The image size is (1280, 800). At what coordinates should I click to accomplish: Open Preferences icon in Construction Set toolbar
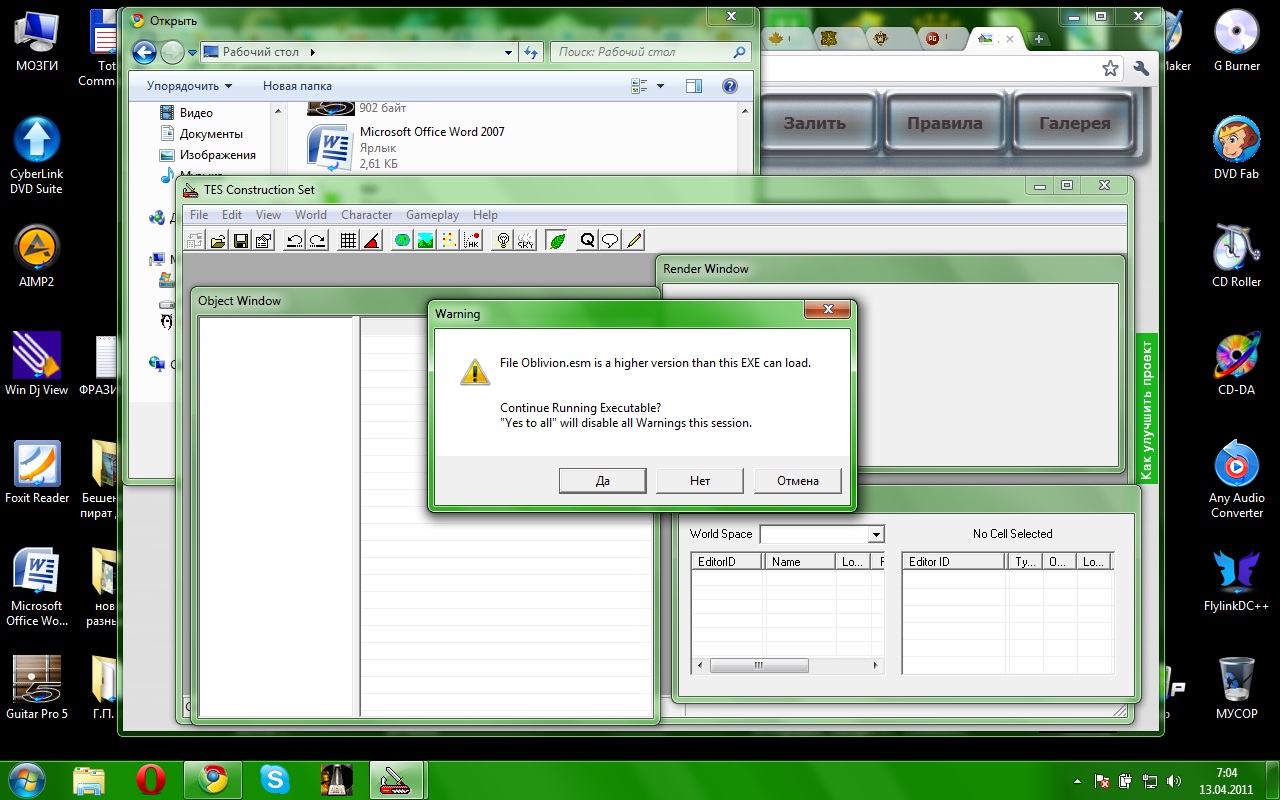(264, 240)
